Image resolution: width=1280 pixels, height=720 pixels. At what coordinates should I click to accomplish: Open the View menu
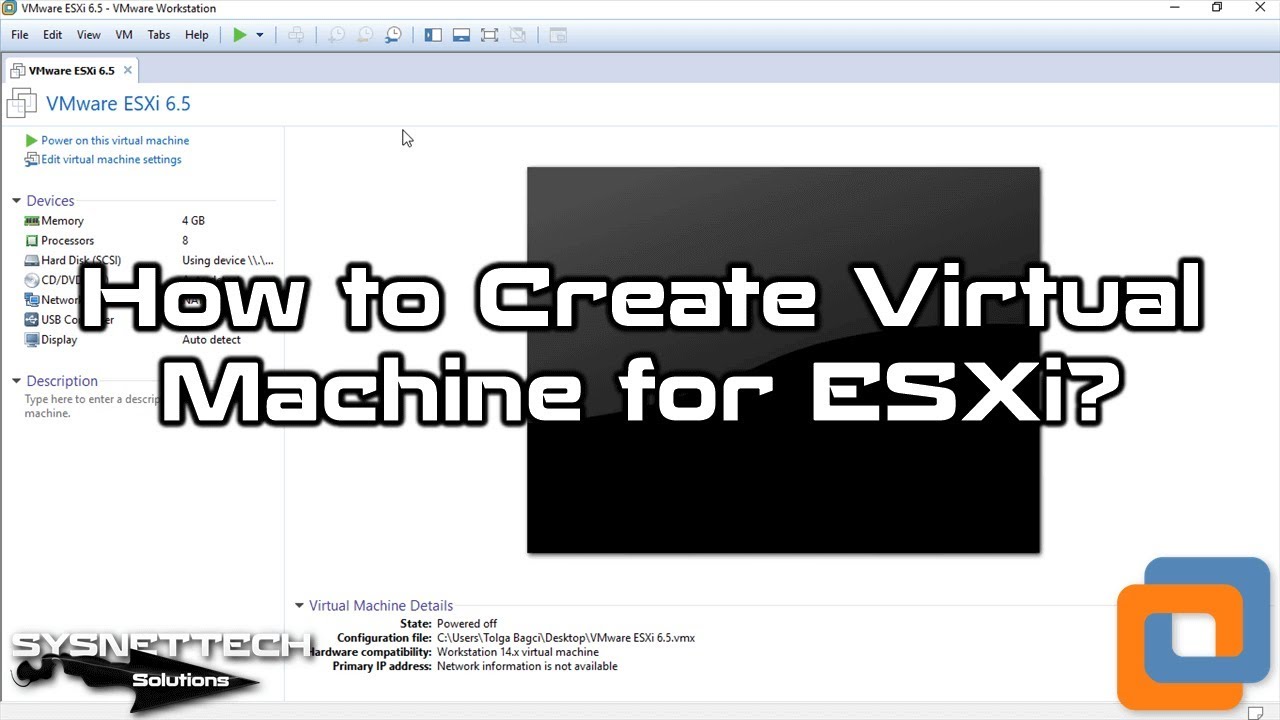(x=88, y=35)
